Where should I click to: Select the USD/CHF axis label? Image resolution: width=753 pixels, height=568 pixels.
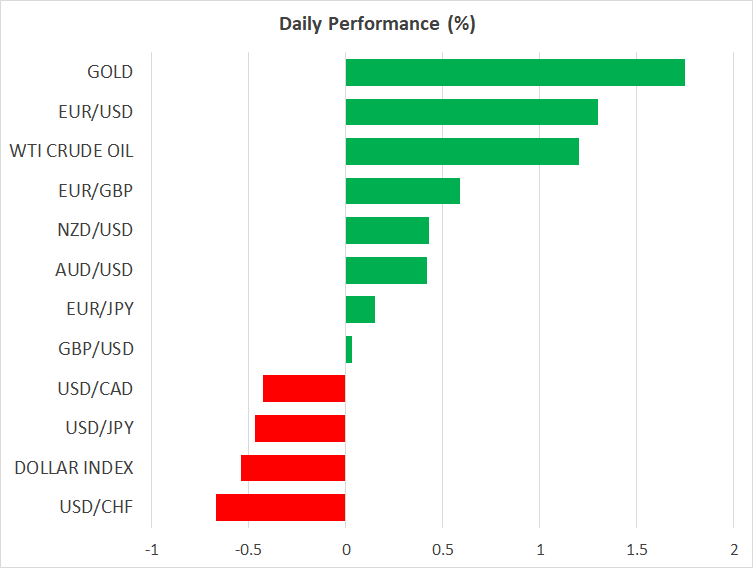96,507
